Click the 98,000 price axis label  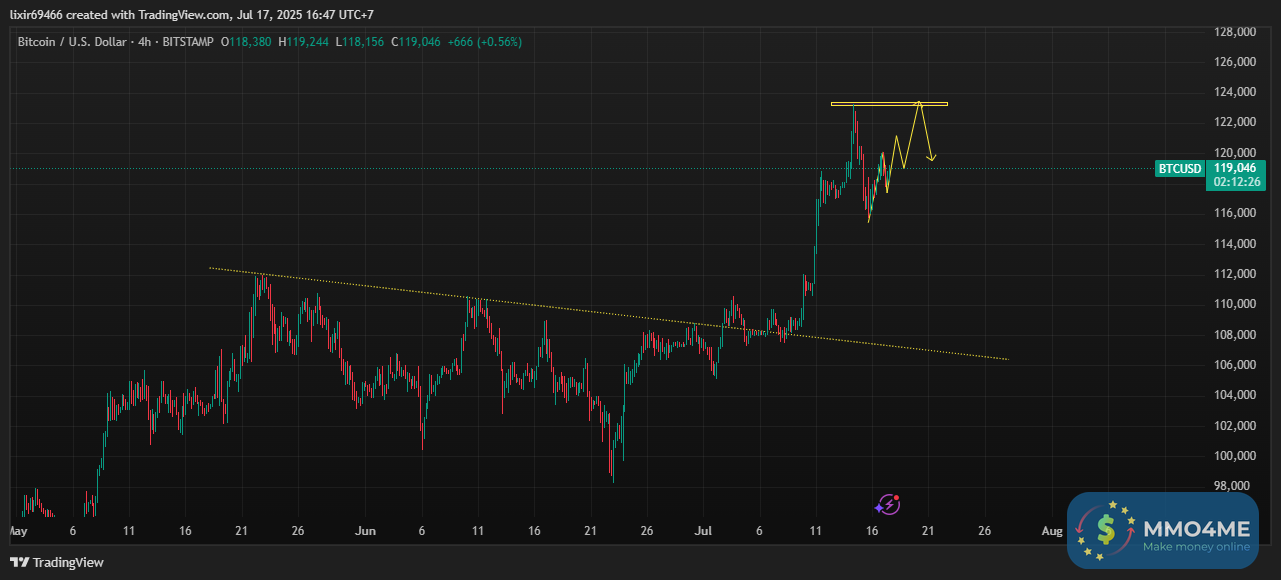tap(1236, 486)
